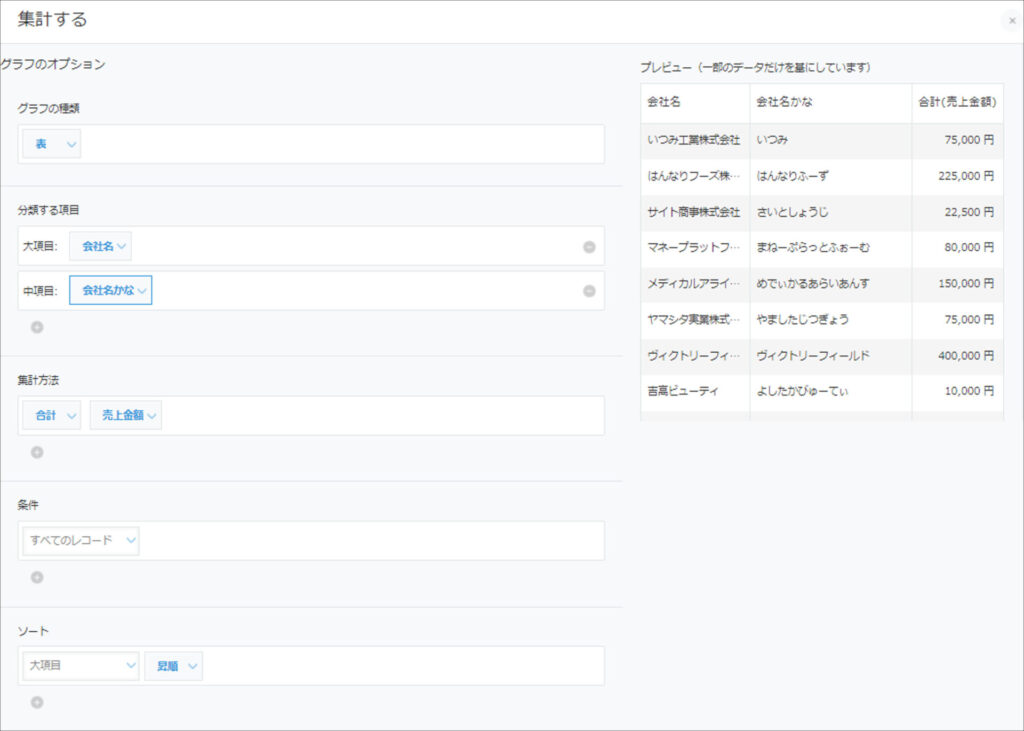Click the まねーぷらっとふぉーむ kana cell
This screenshot has width=1024, height=731.
[831, 248]
